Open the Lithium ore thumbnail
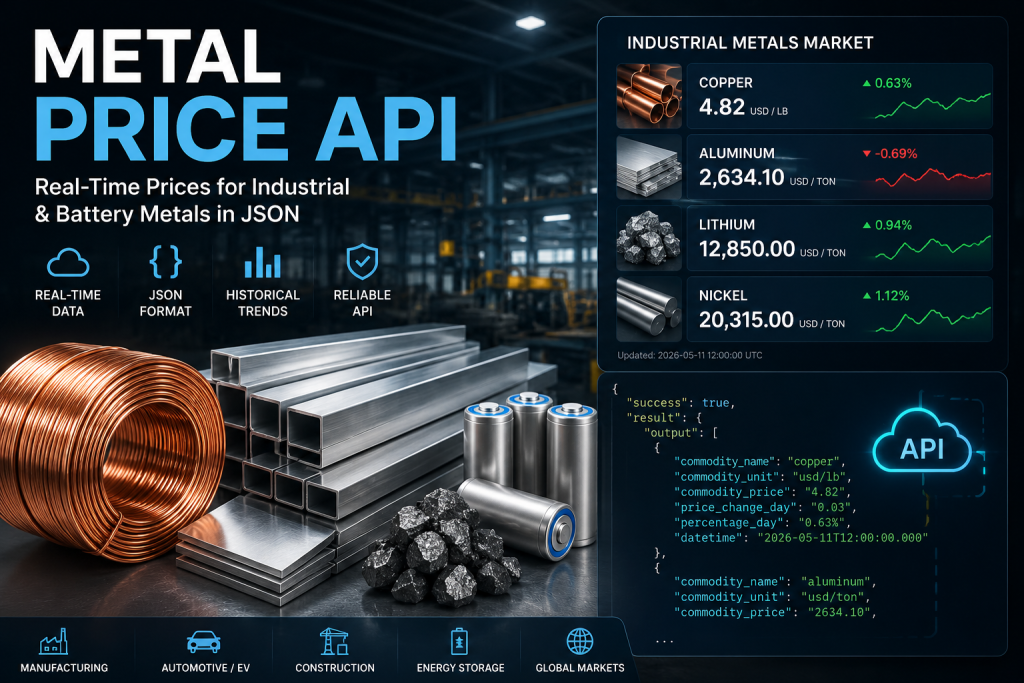The image size is (1024, 683). [x=648, y=238]
